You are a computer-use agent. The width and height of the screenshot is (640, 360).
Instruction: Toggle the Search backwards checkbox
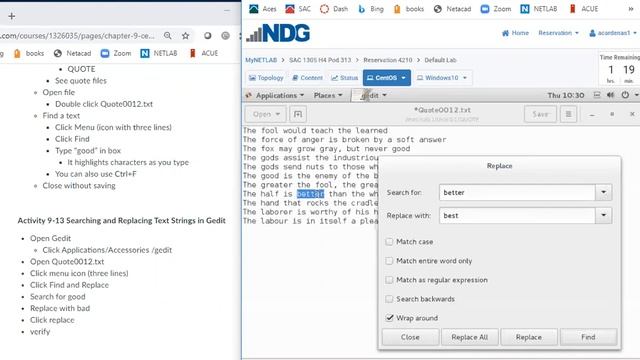click(x=389, y=299)
